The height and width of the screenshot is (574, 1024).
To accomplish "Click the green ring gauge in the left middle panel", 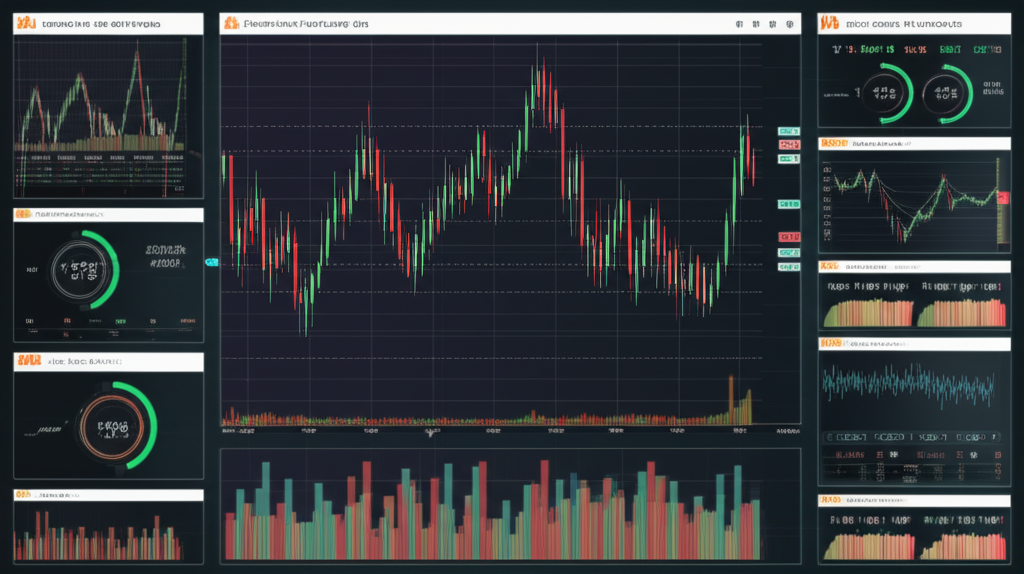I will pos(86,269).
